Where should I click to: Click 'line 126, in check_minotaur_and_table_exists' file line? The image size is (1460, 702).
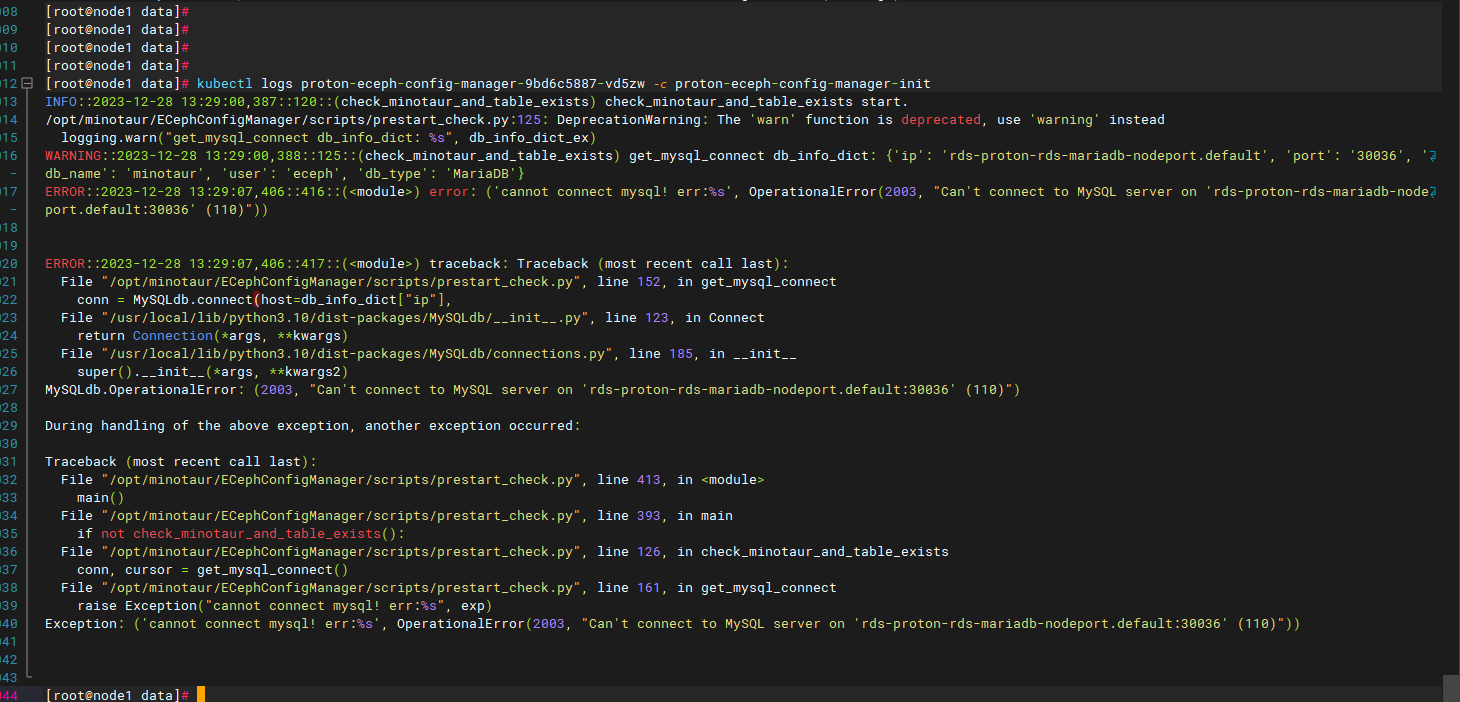[505, 552]
